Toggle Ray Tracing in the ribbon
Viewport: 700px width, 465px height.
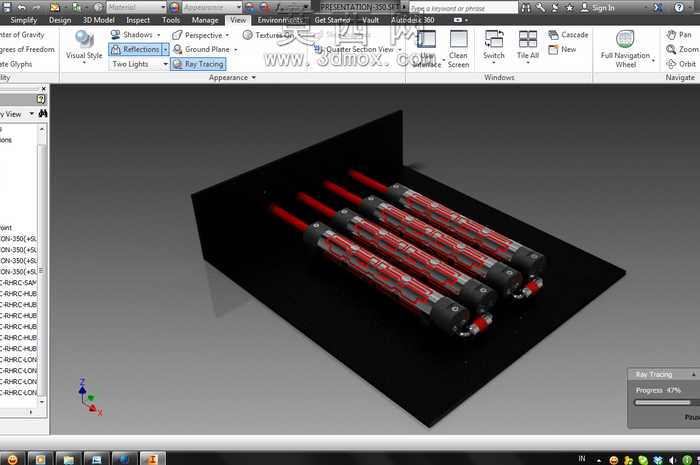(198, 64)
